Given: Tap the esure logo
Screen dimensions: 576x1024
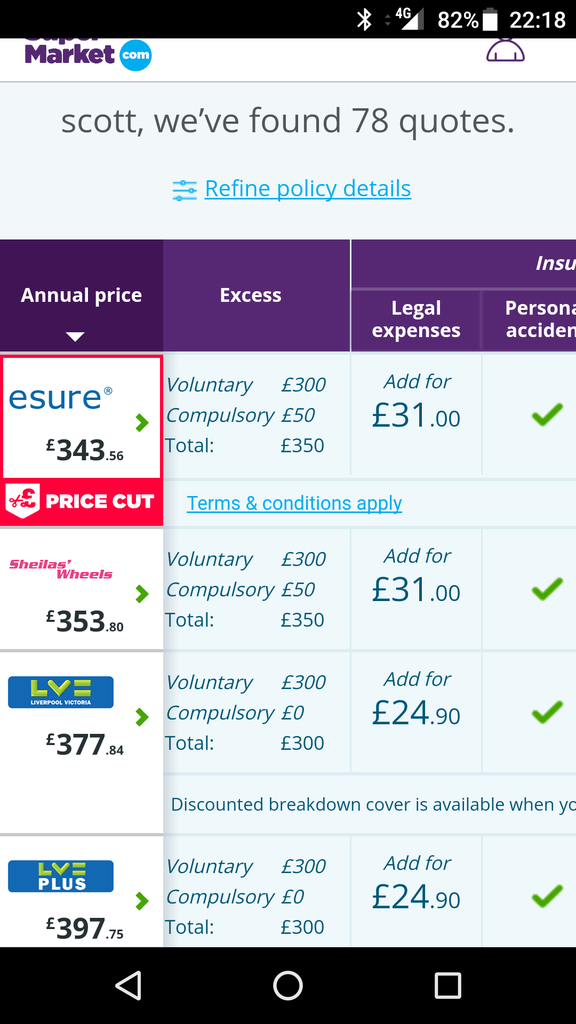Looking at the screenshot, I should tap(60, 398).
